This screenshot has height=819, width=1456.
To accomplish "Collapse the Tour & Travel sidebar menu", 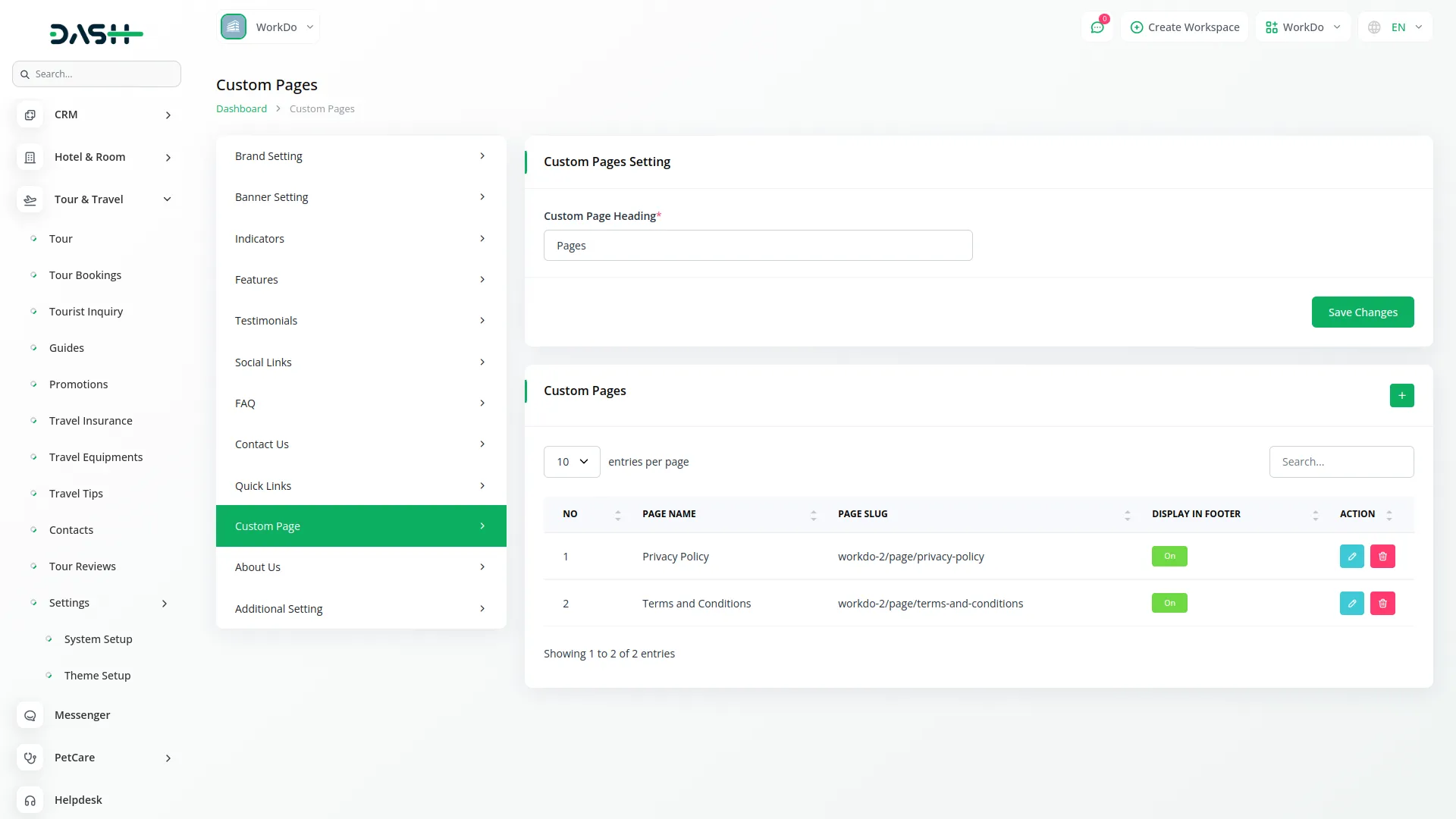I will click(x=168, y=199).
